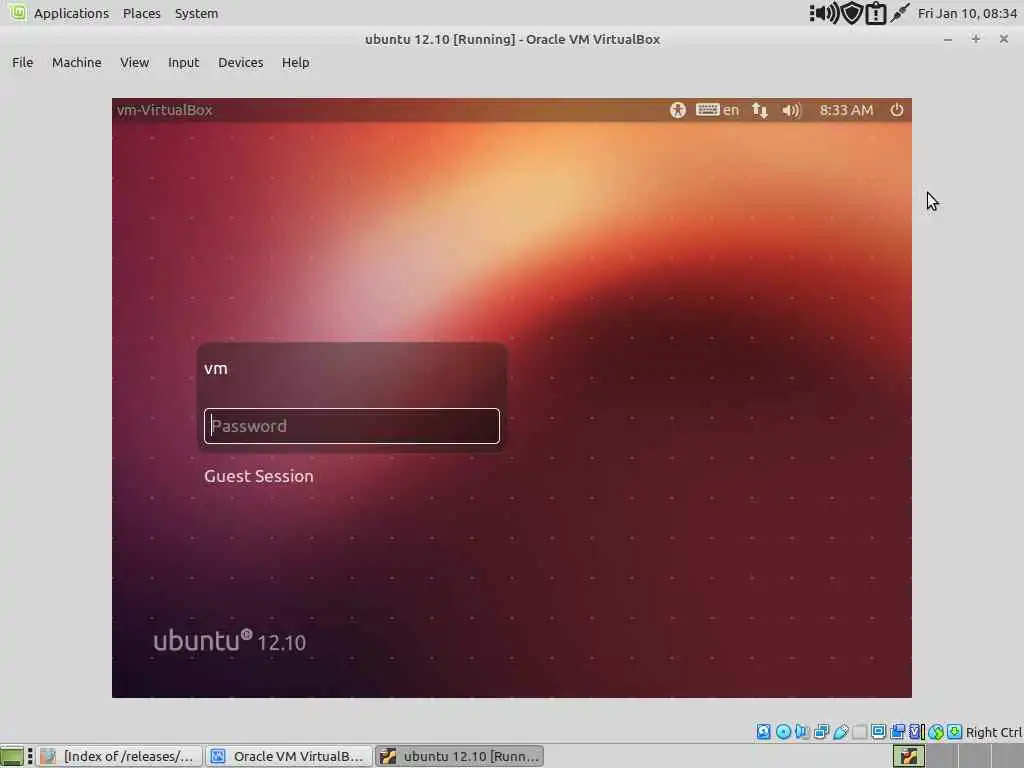1024x768 pixels.
Task: Open the Machine menu
Action: click(x=76, y=63)
